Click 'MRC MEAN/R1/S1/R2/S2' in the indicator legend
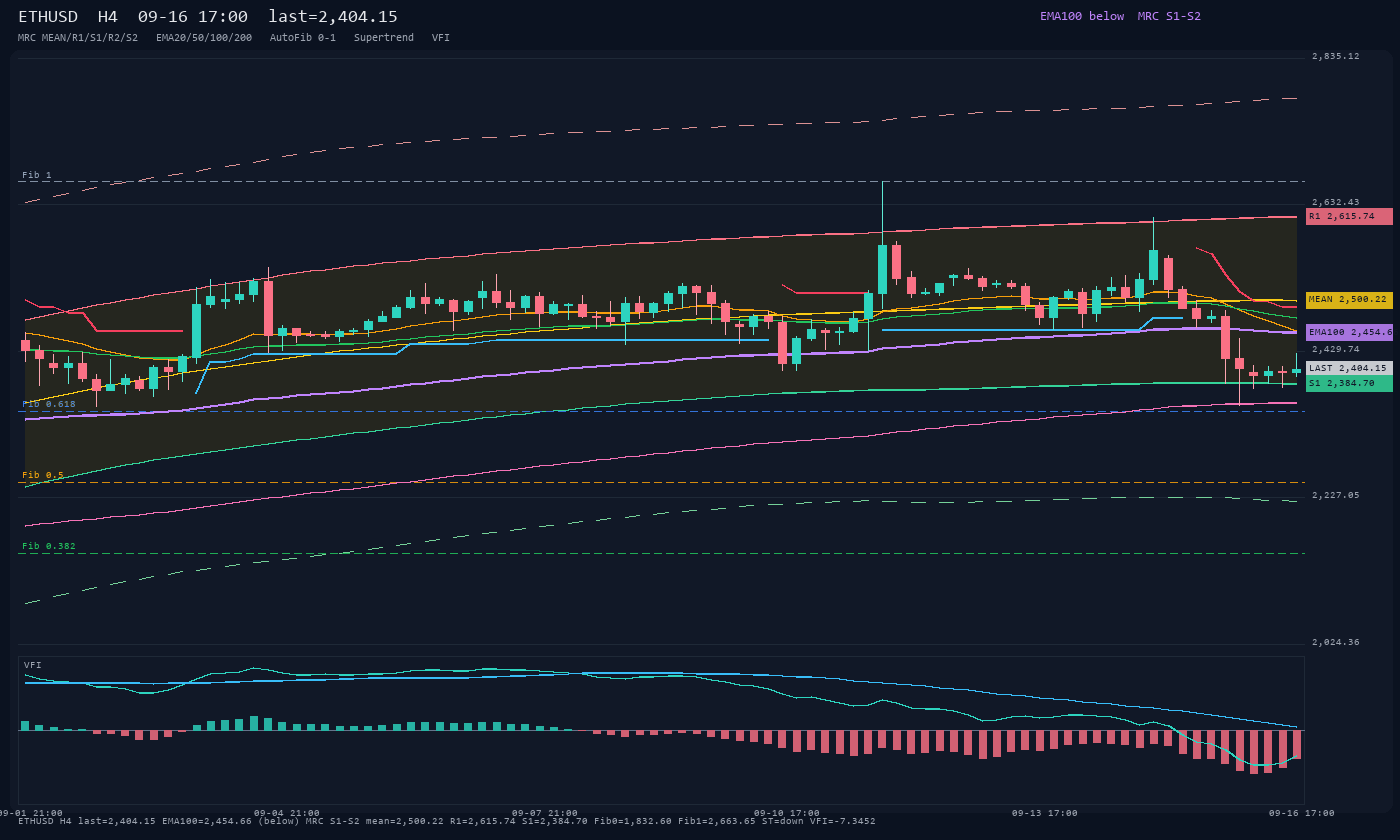This screenshot has height=840, width=1400. pos(78,37)
